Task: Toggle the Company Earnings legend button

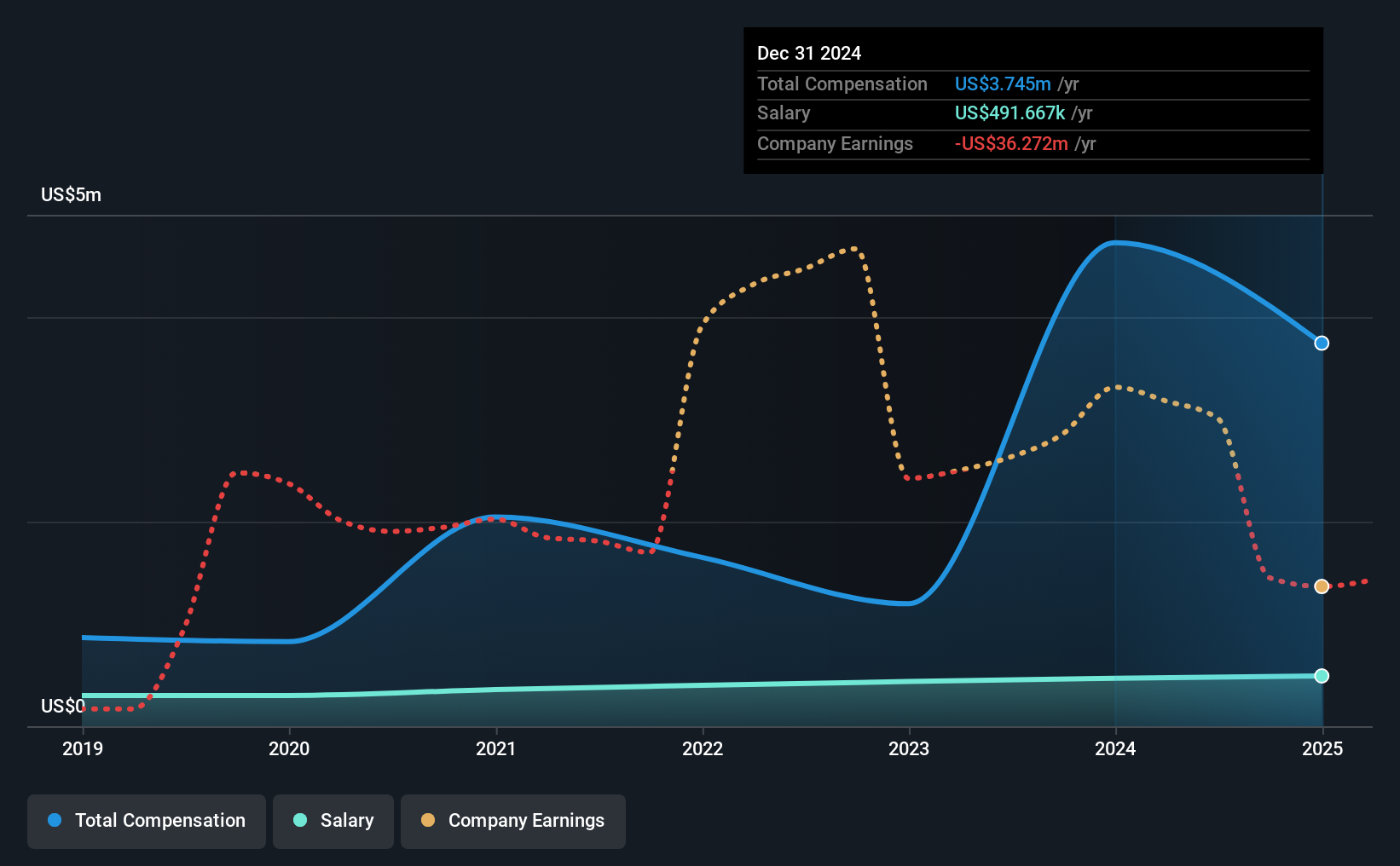Action: point(513,821)
